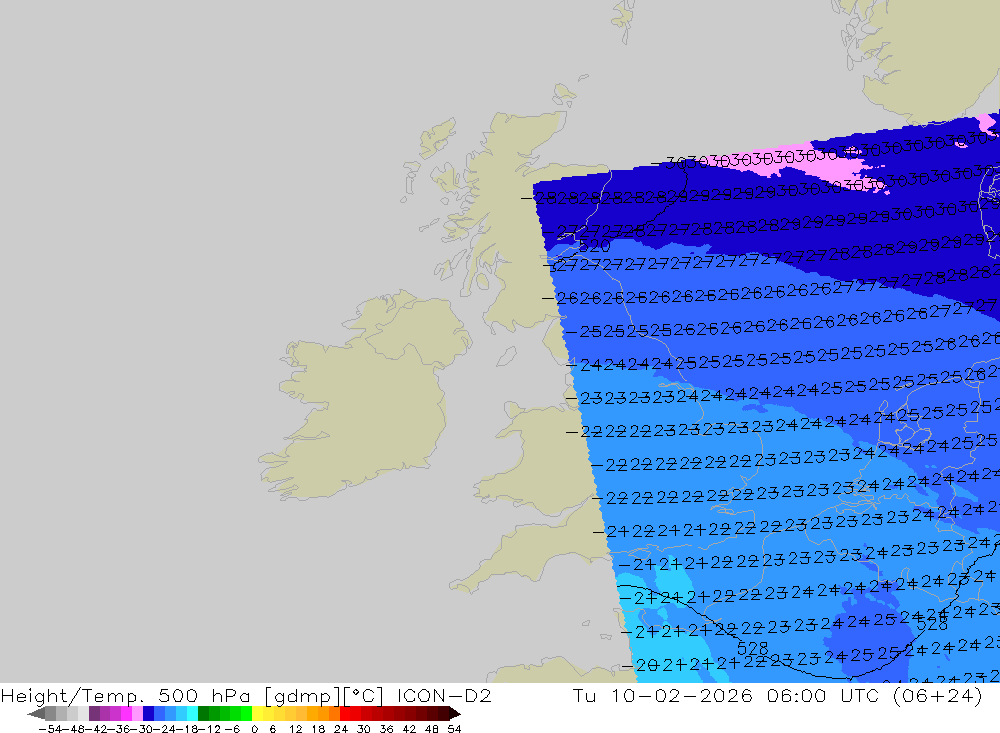This screenshot has width=1000, height=733.
Task: Click the '[gdmp][°C]' units label
Action: coord(325,695)
